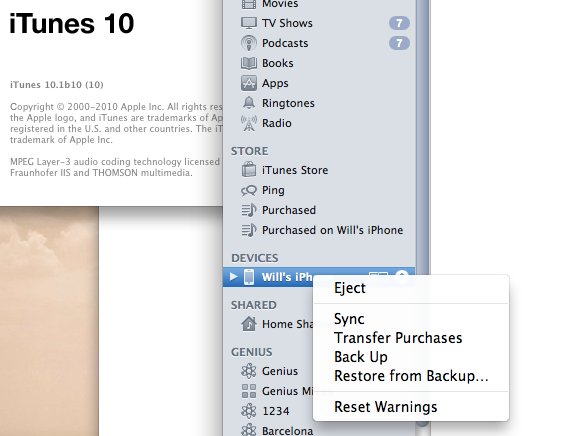This screenshot has width=561, height=436.
Task: Click the STORE section header
Action: (x=249, y=151)
